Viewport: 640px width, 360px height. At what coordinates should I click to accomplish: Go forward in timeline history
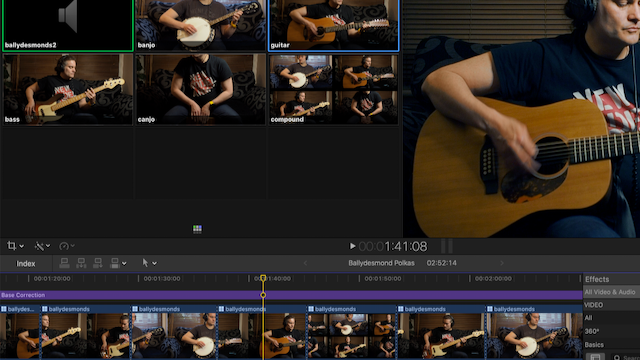502,263
